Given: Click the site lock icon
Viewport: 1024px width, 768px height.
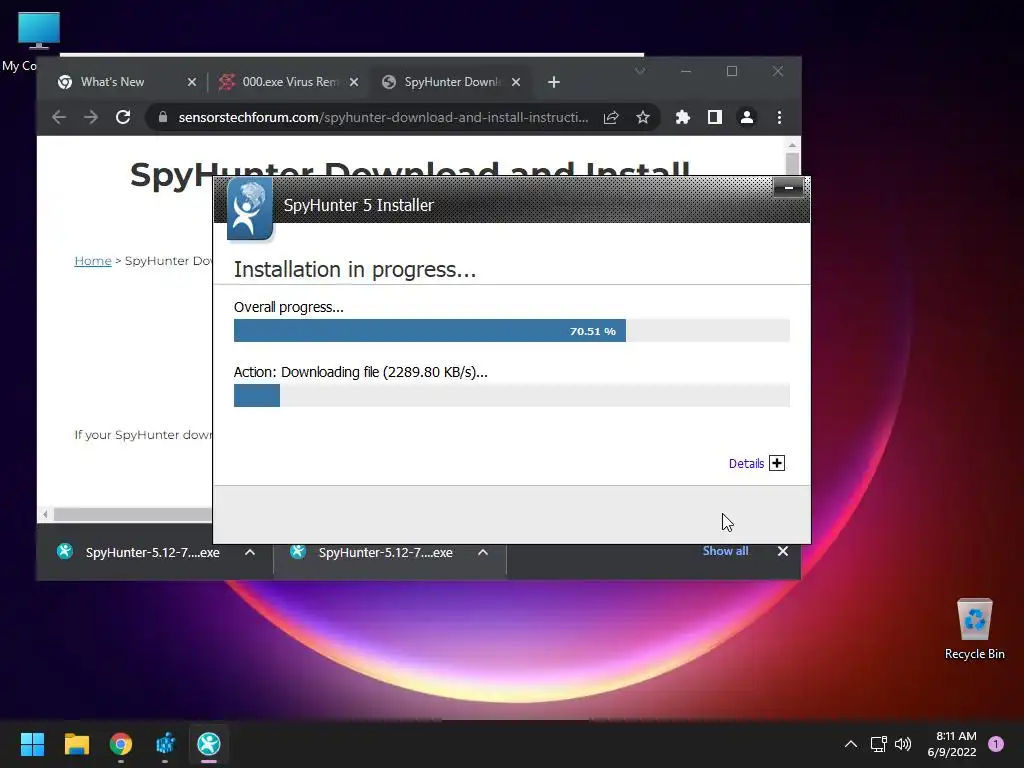Looking at the screenshot, I should coord(163,117).
